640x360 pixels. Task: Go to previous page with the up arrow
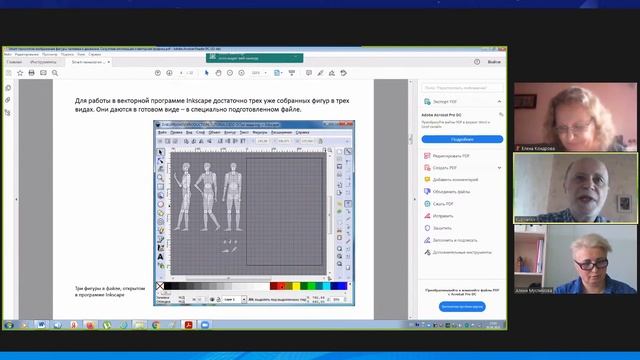pos(158,73)
